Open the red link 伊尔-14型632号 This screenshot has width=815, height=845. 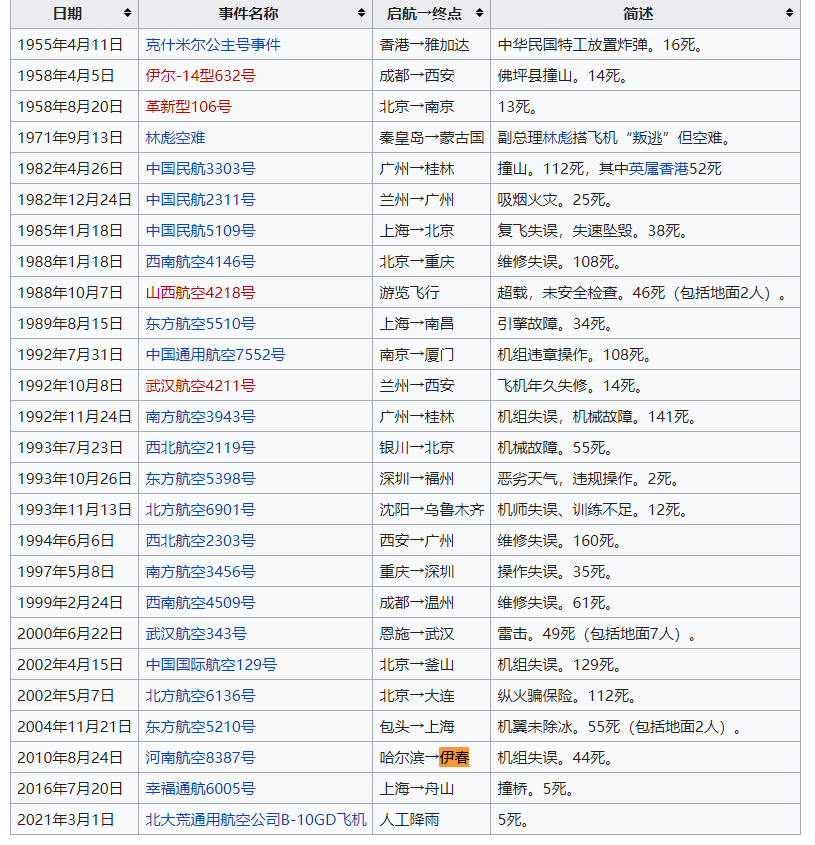point(201,75)
